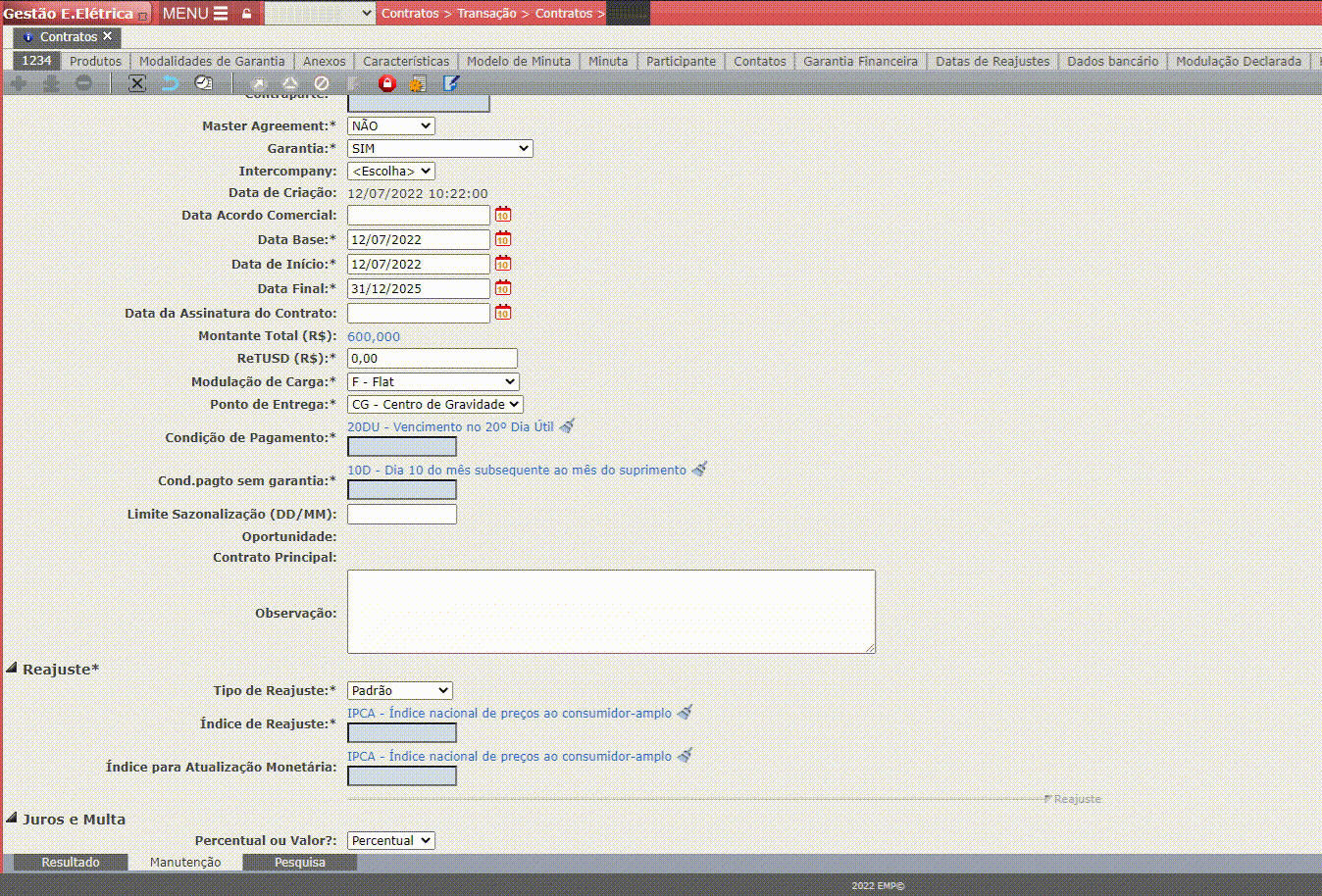This screenshot has height=896, width=1322.
Task: Click the blue undo arrow in the toolbar
Action: pyautogui.click(x=171, y=83)
